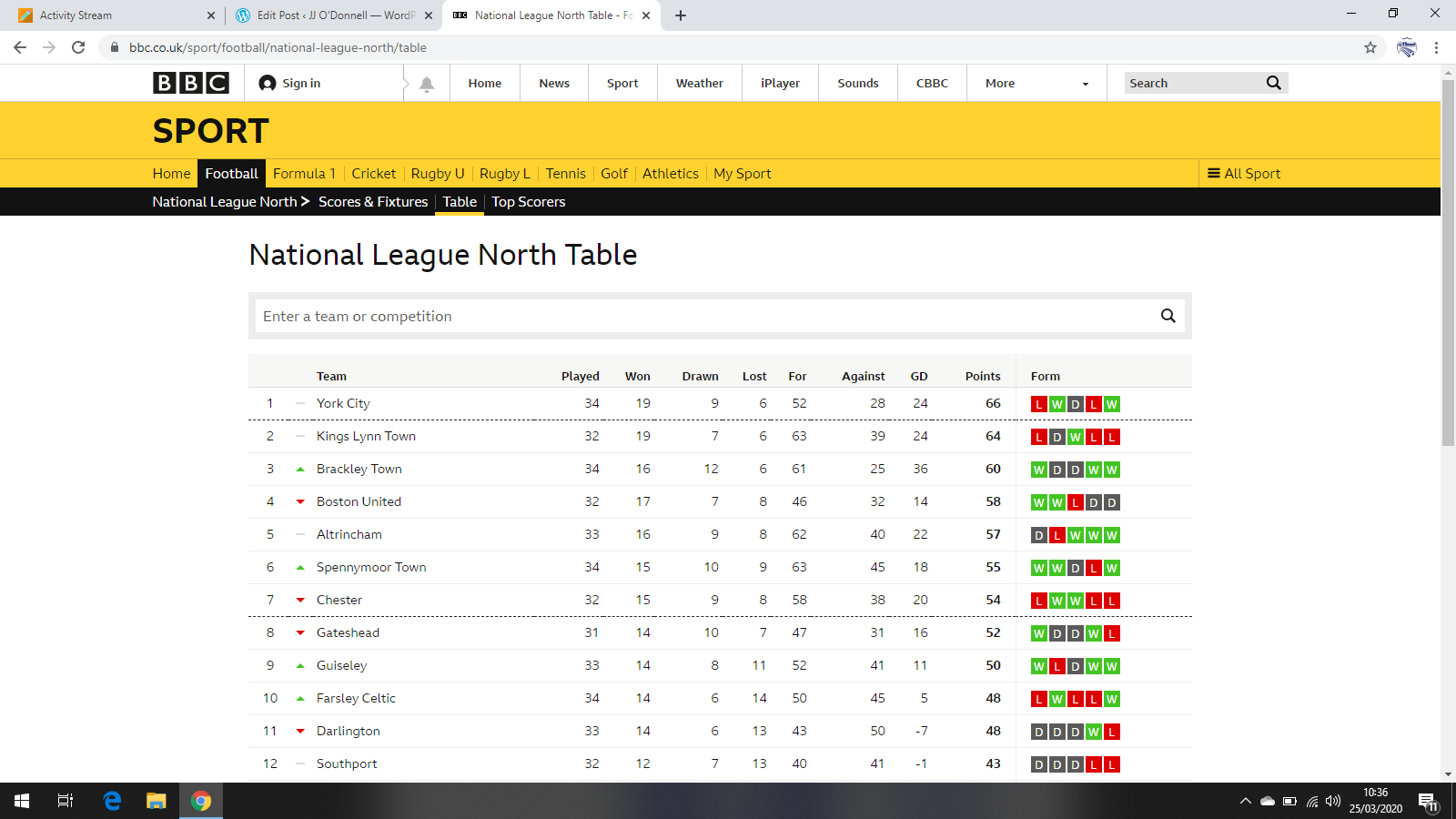Open the Top Scorers tab
1456x819 pixels.
click(528, 202)
